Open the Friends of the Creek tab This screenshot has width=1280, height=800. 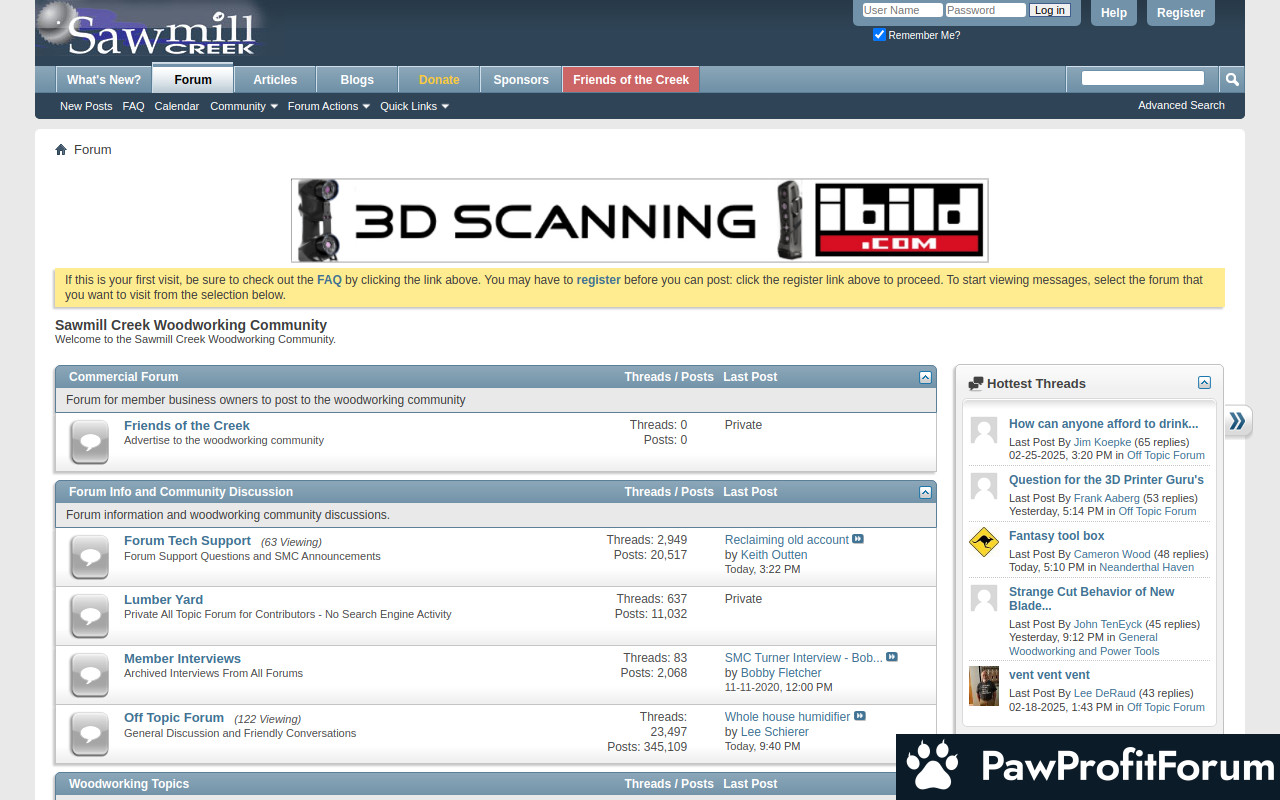coord(631,80)
